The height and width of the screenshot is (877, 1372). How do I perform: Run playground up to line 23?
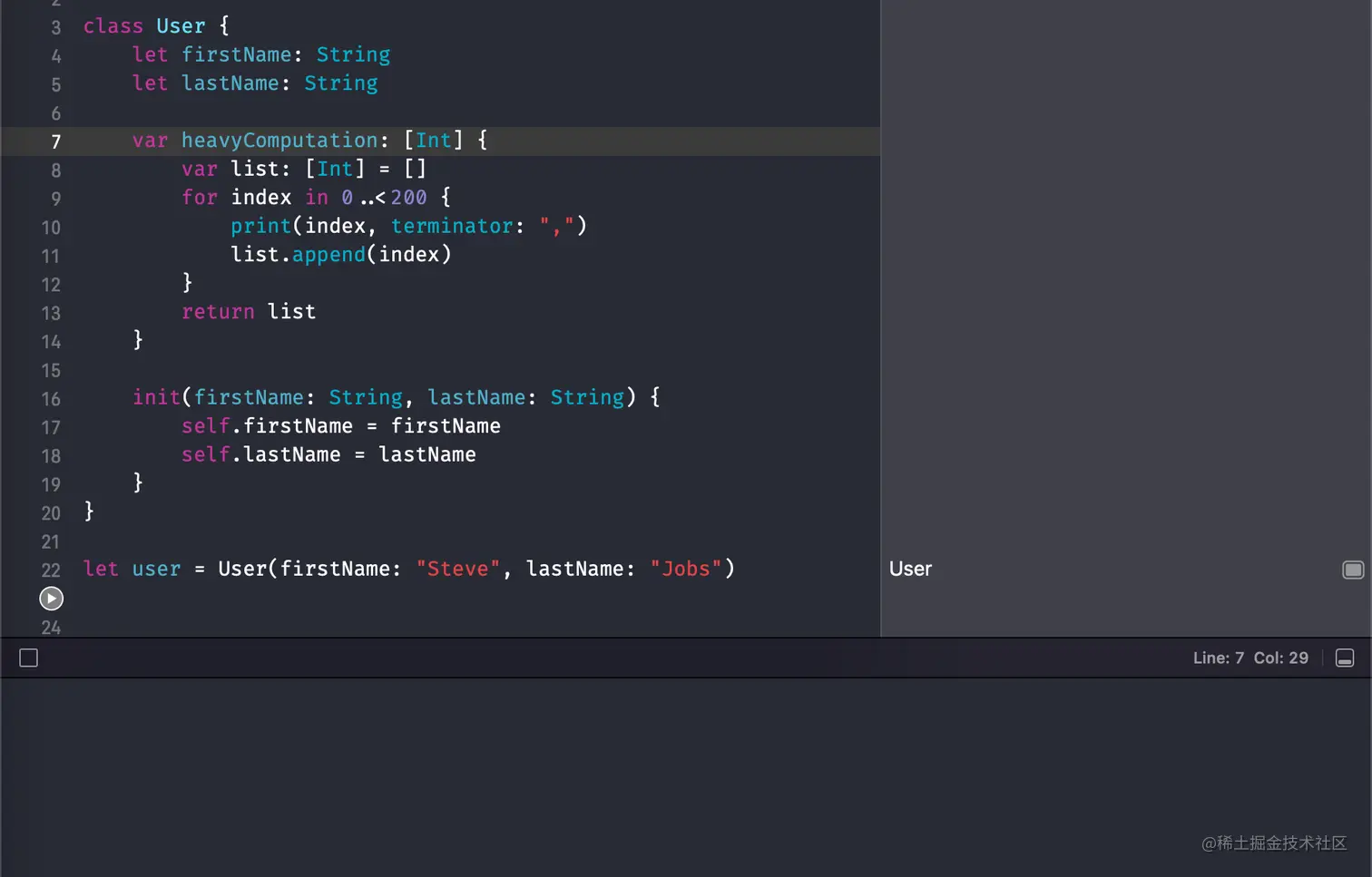[x=52, y=599]
